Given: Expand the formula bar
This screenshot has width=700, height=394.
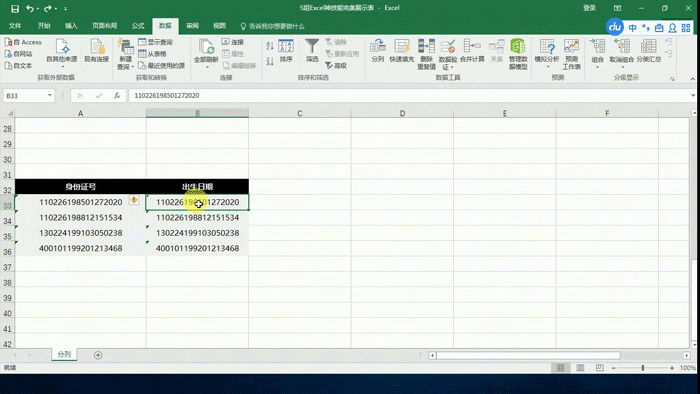Looking at the screenshot, I should click(x=692, y=95).
